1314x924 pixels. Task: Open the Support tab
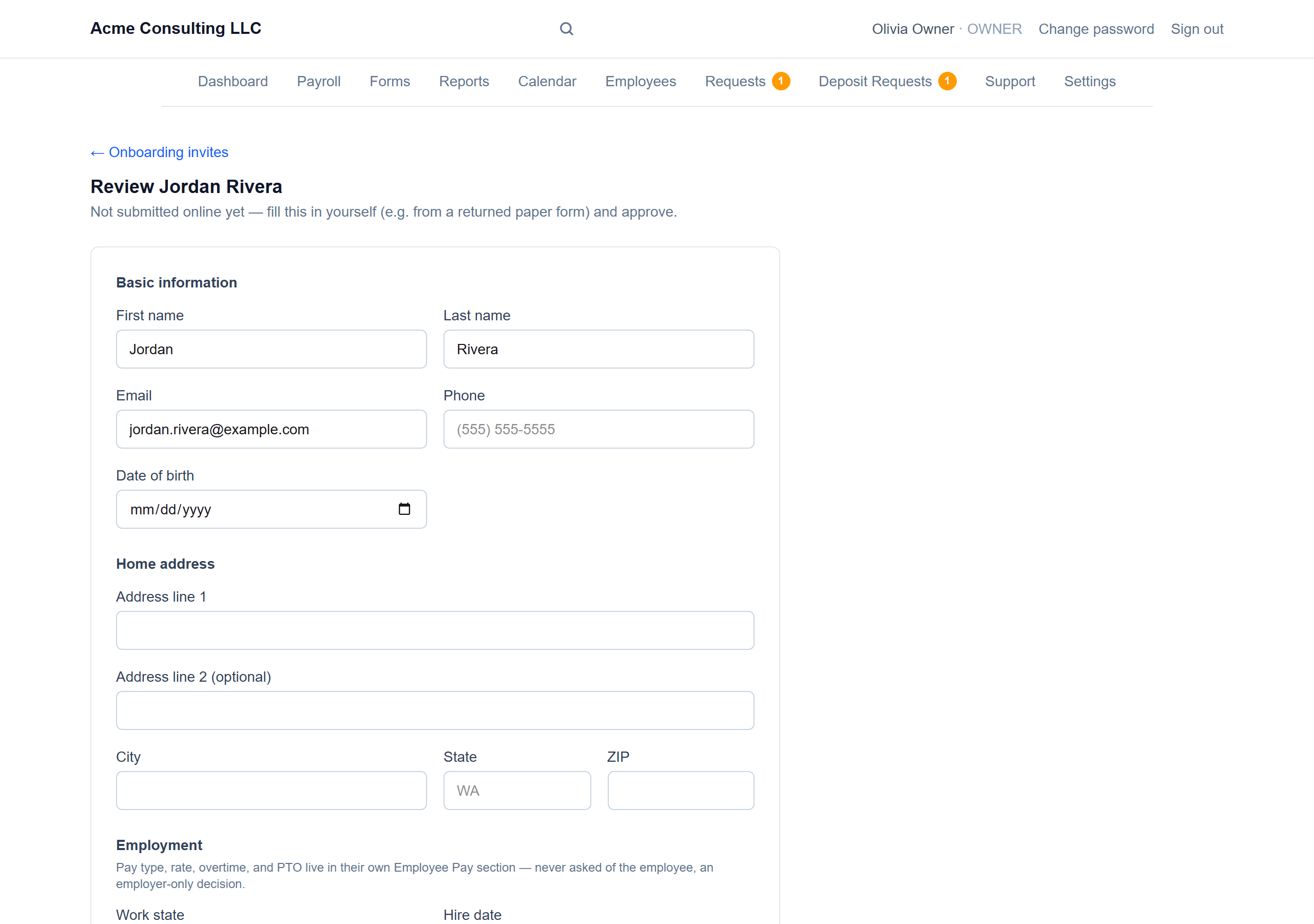pyautogui.click(x=1010, y=81)
